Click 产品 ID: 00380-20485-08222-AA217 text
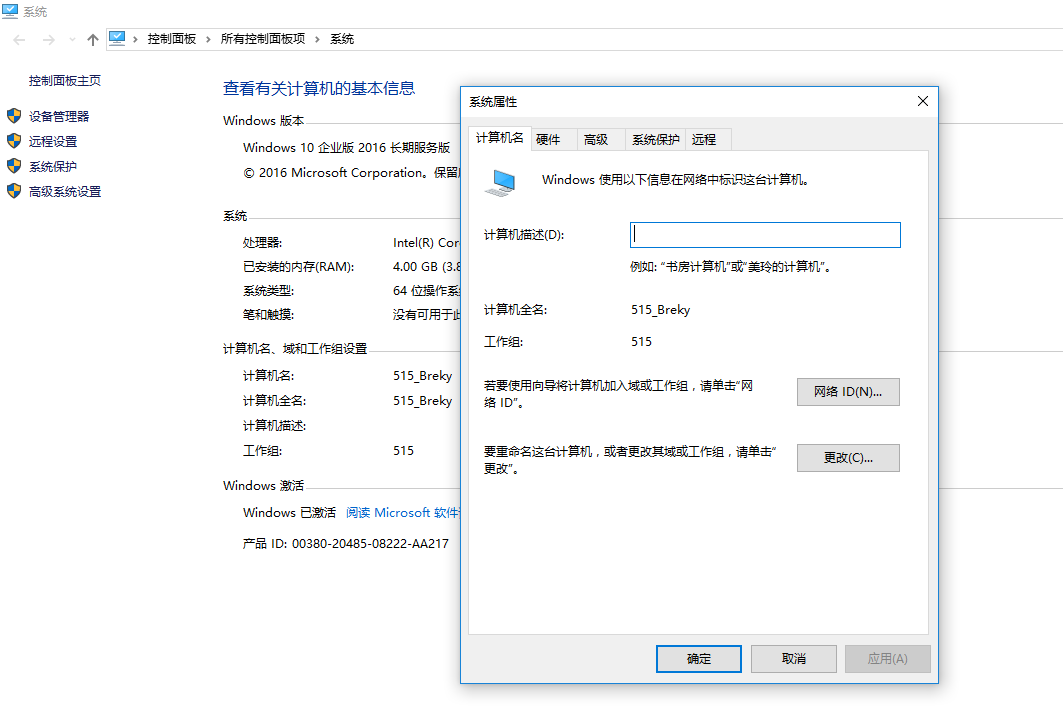Screen dimensions: 1063x716 pyautogui.click(x=346, y=544)
